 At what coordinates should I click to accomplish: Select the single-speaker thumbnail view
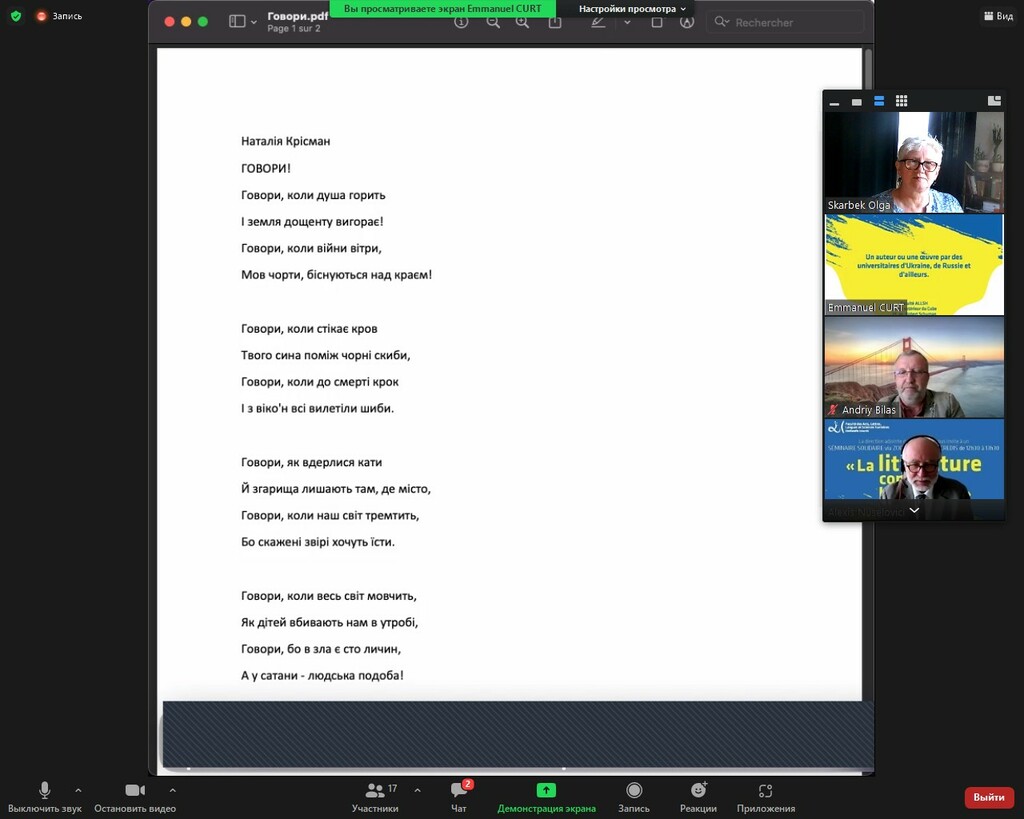[857, 101]
